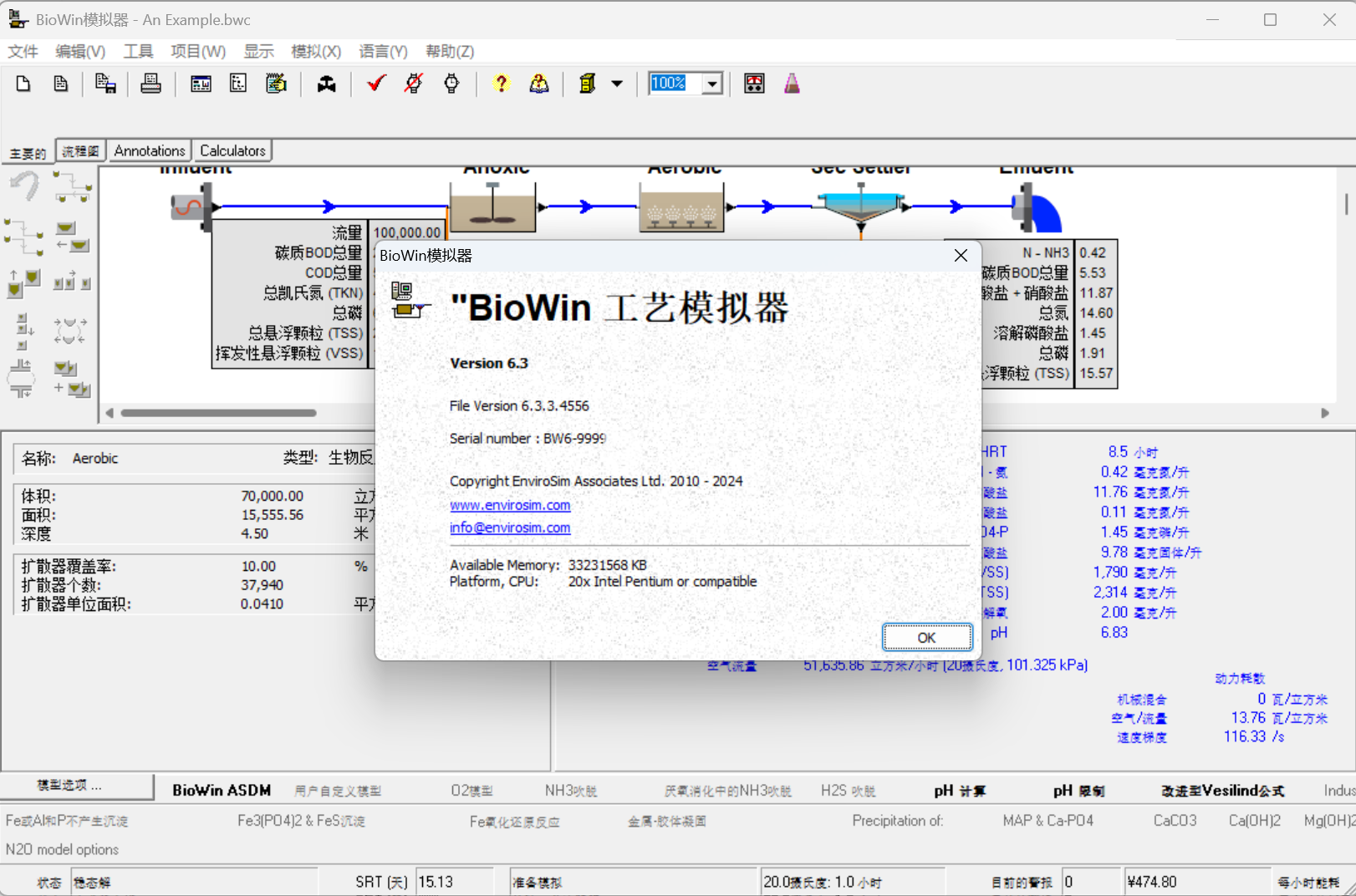Select the add tanks plus palette tool
The image size is (1356, 896).
point(72,378)
